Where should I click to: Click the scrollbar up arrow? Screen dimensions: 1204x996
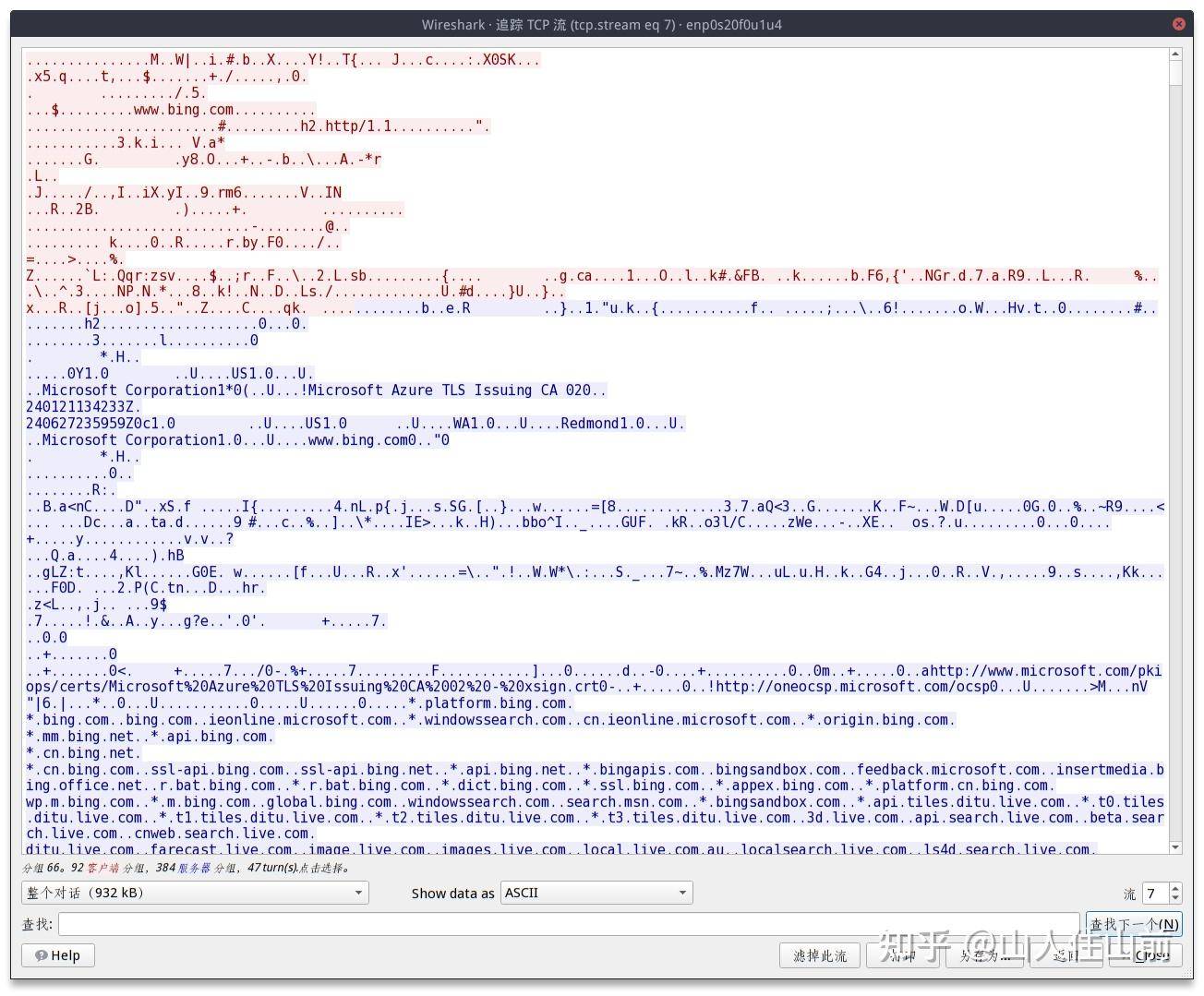[1175, 54]
